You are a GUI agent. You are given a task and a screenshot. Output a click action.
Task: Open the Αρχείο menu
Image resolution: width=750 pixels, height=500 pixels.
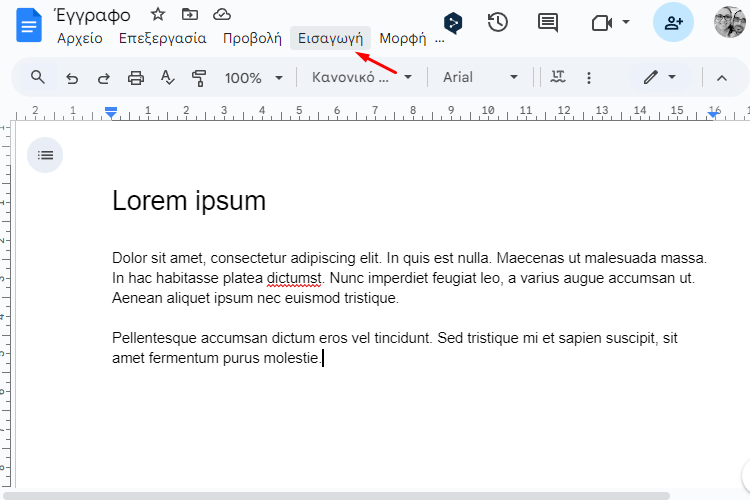pyautogui.click(x=79, y=38)
